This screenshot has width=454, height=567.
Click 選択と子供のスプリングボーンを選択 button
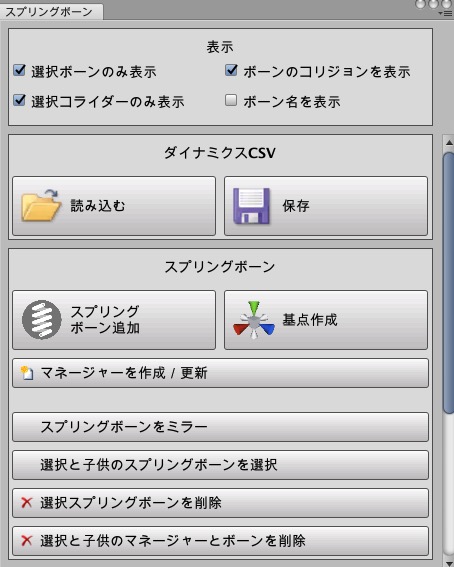coord(220,465)
